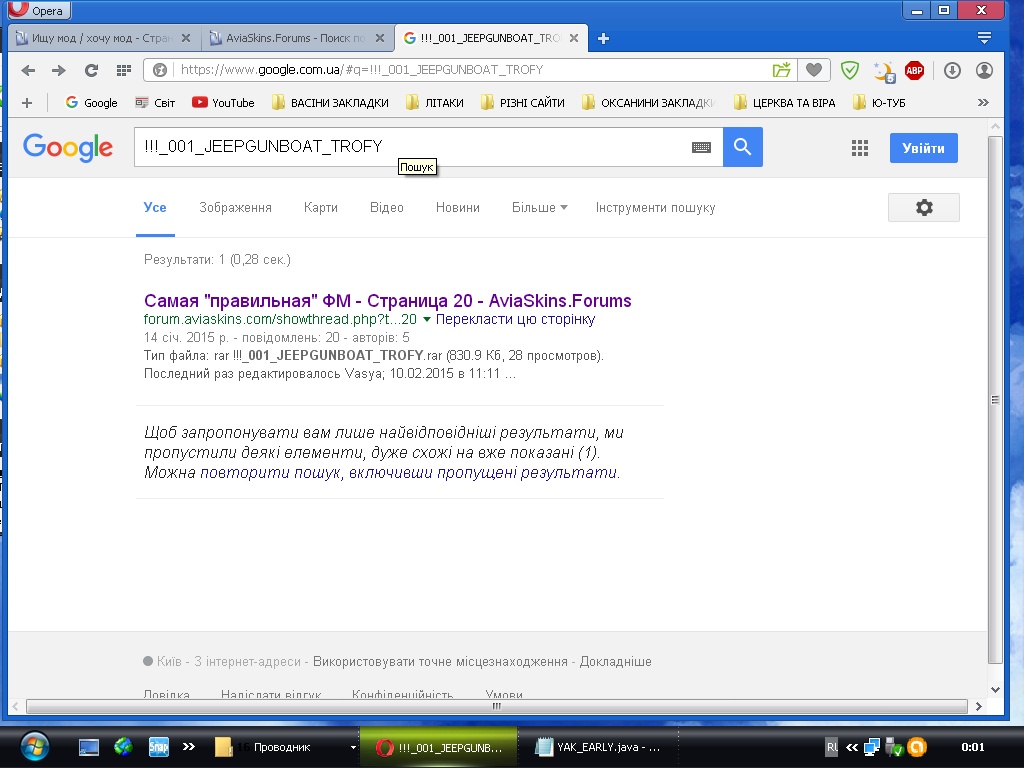Image resolution: width=1024 pixels, height=768 pixels.
Task: Go back with the browser back arrow
Action: pyautogui.click(x=27, y=70)
